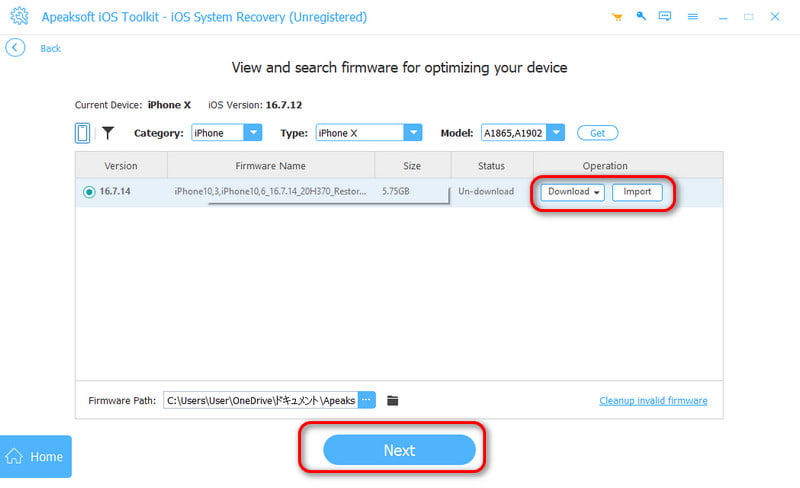Click the browse ellipsis button for path
The image size is (800, 488).
tap(367, 400)
